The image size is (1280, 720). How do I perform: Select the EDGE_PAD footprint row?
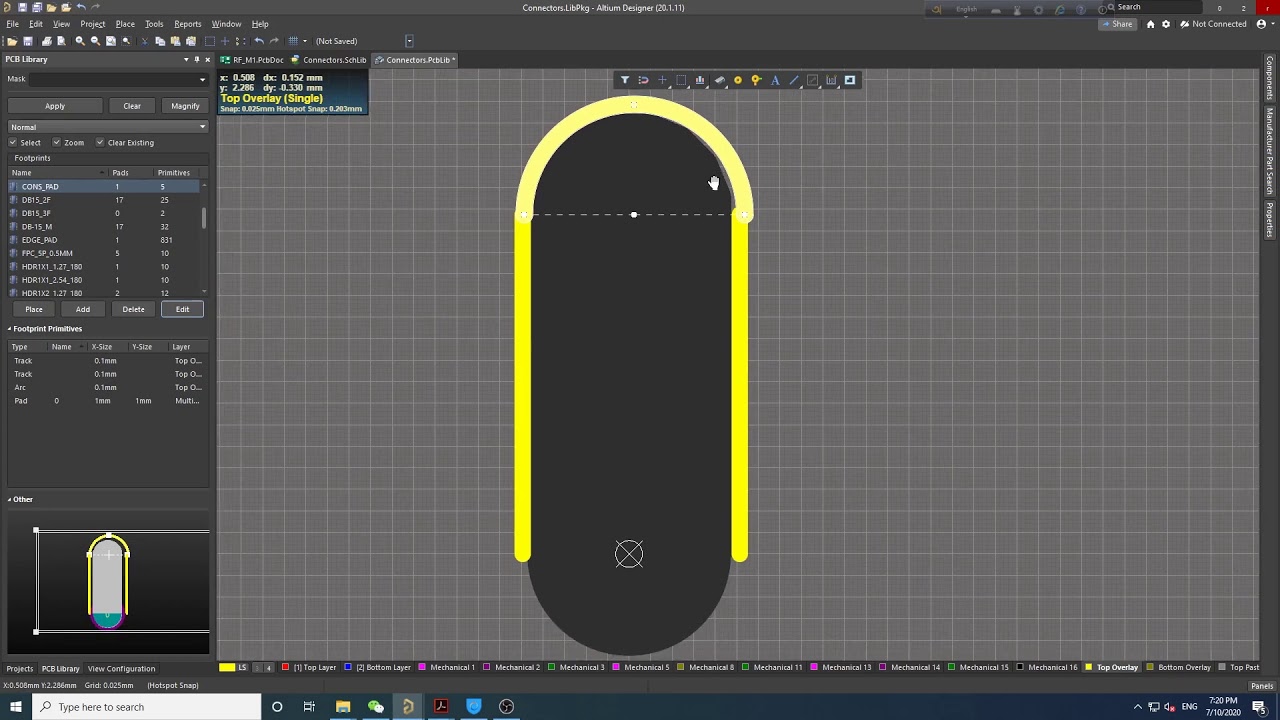click(x=104, y=240)
